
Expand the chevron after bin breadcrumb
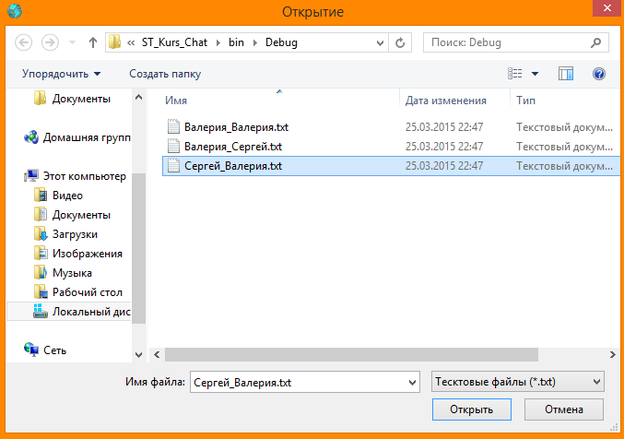click(x=255, y=43)
